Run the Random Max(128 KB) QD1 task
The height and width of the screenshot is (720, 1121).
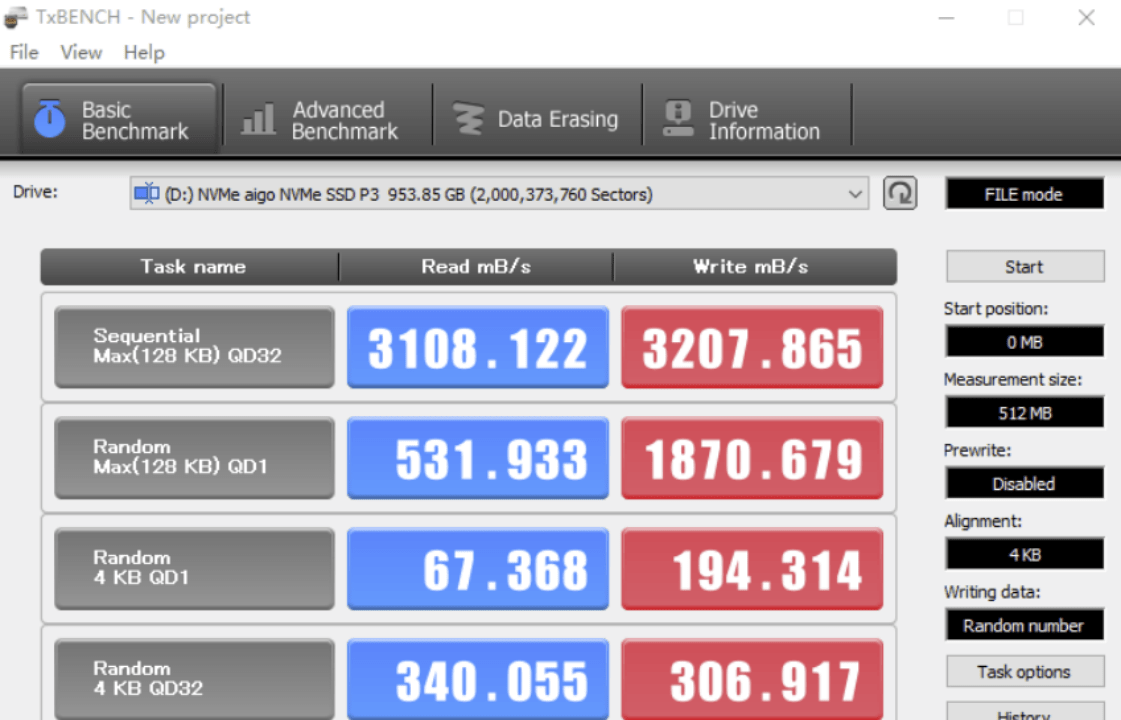point(194,458)
